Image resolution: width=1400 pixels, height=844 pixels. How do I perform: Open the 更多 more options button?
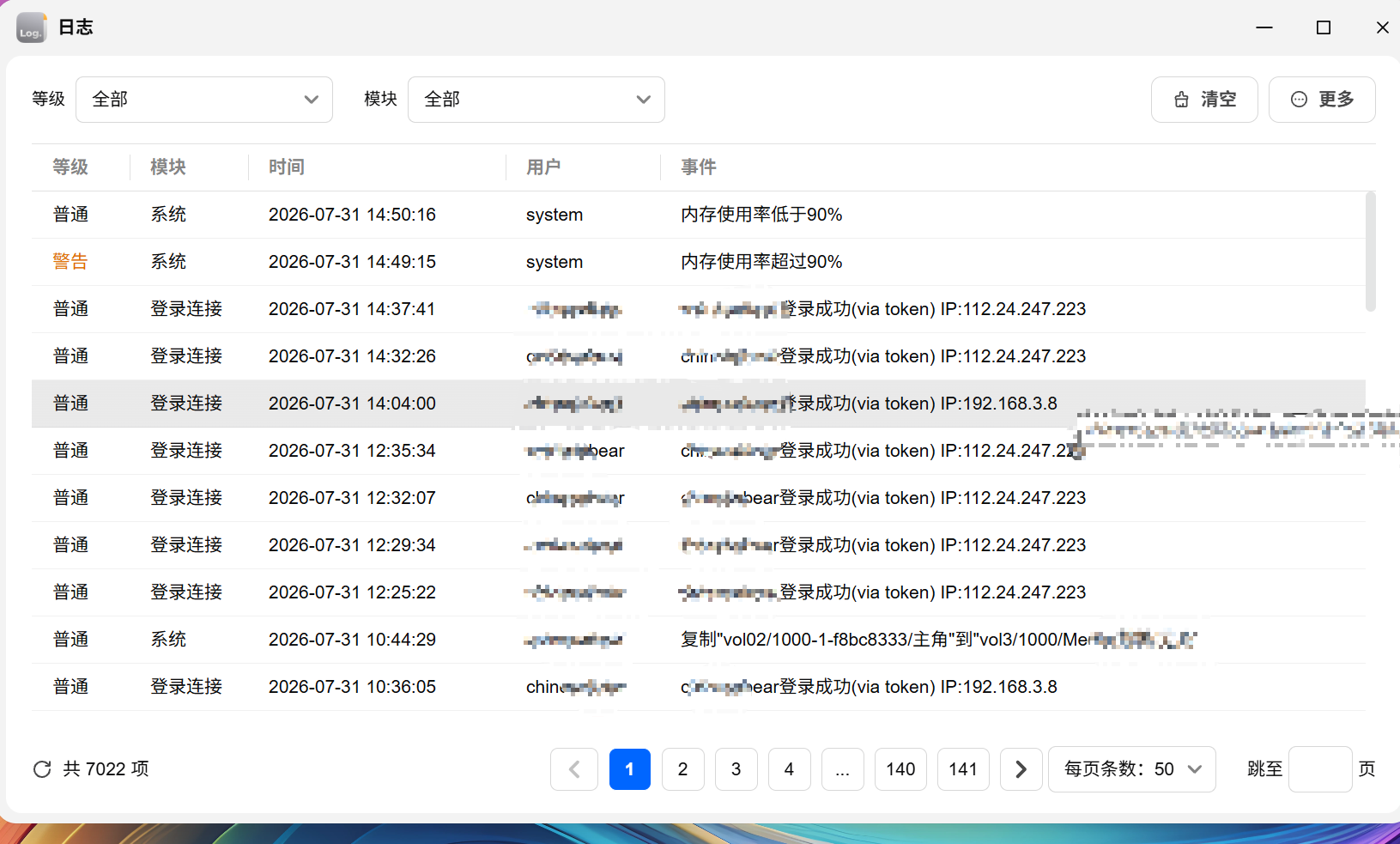1322,100
